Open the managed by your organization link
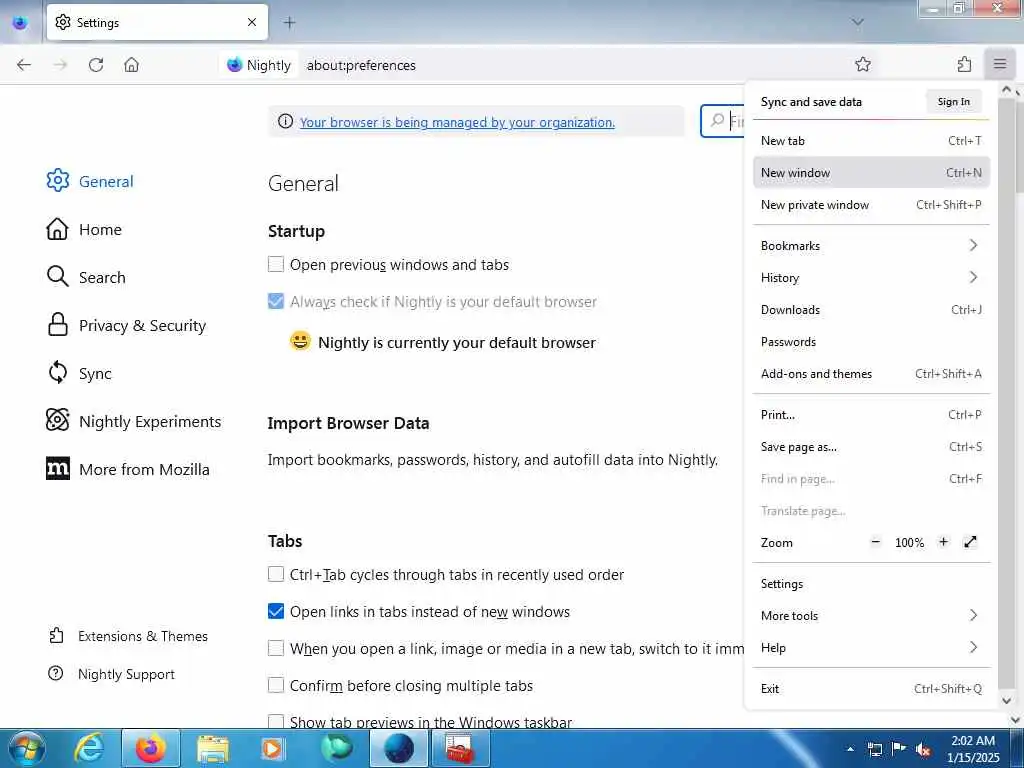Image resolution: width=1024 pixels, height=768 pixels. 457,122
